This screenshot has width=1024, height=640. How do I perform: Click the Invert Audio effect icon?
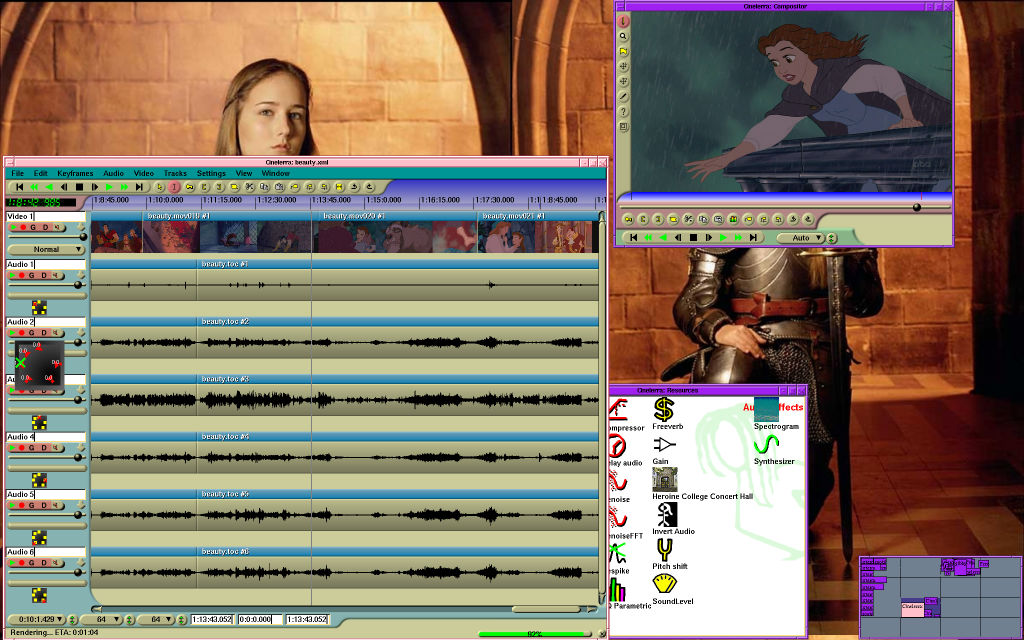pos(664,514)
